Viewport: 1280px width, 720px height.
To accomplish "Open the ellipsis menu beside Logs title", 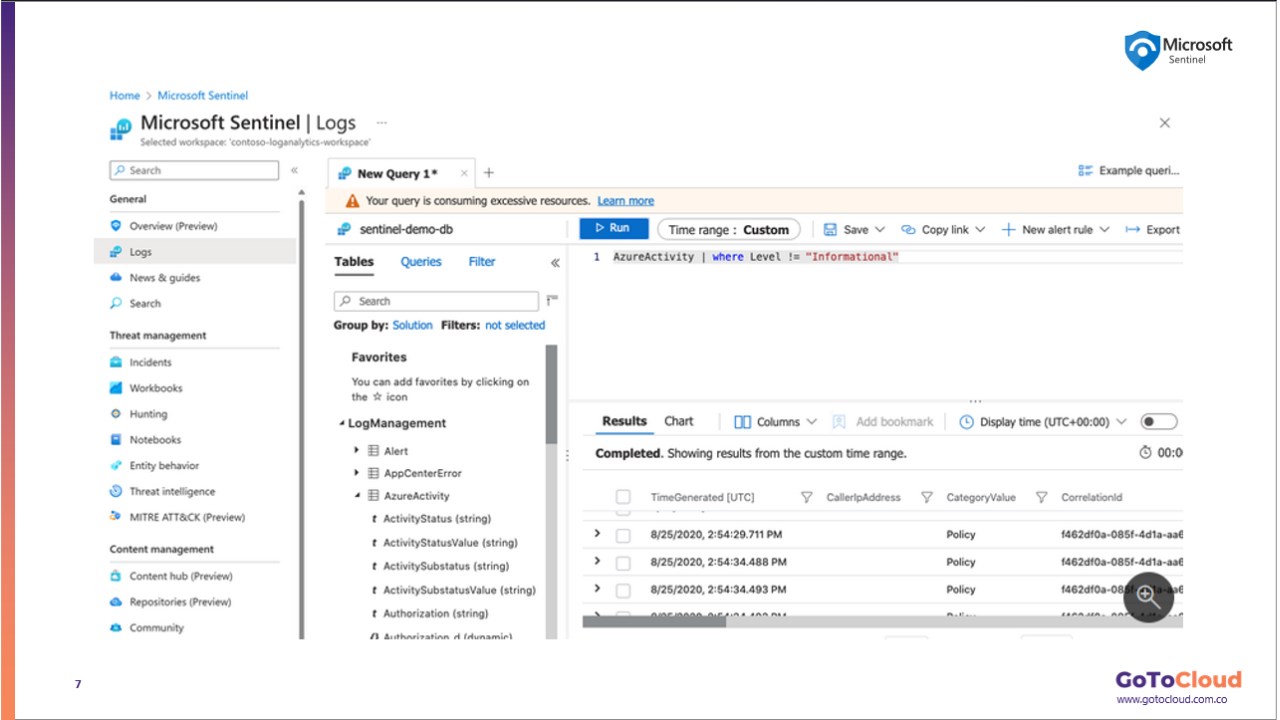I will (x=381, y=122).
